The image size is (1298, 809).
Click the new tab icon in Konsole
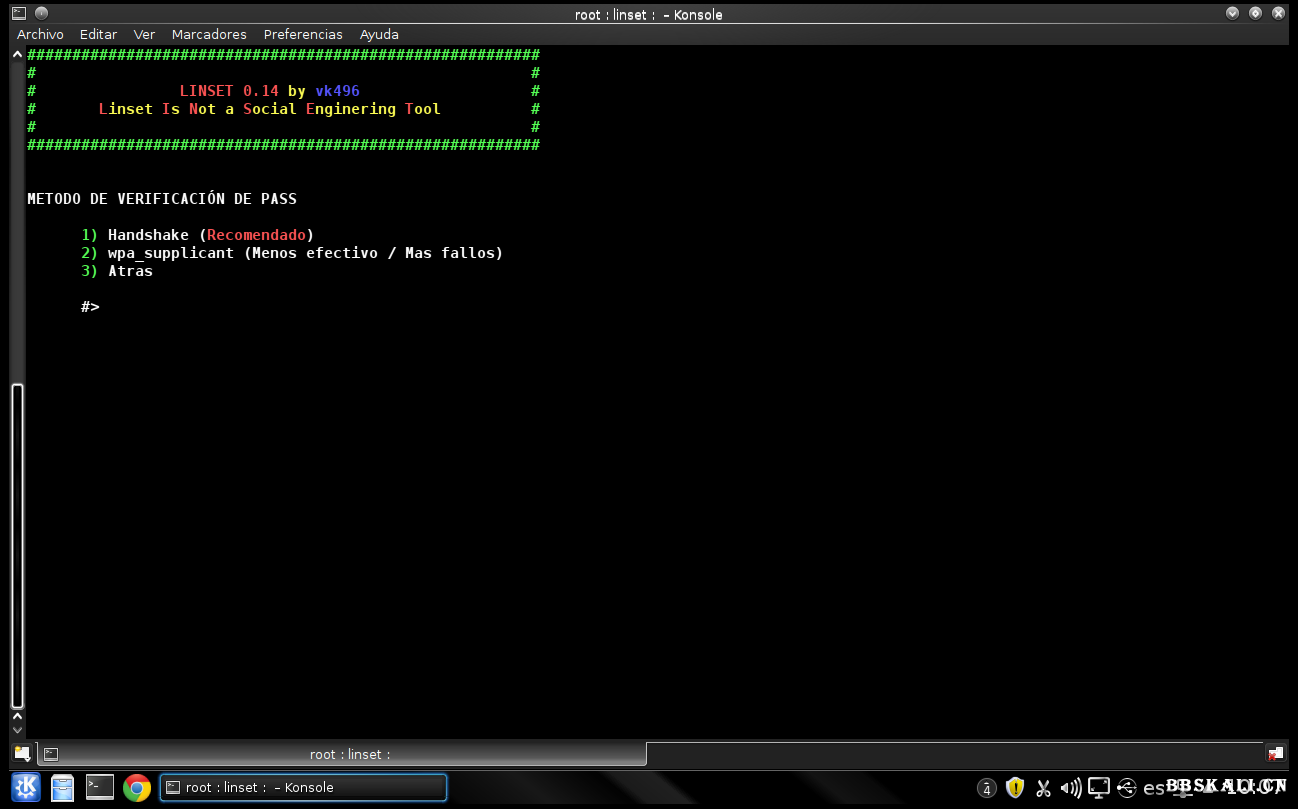pos(22,754)
